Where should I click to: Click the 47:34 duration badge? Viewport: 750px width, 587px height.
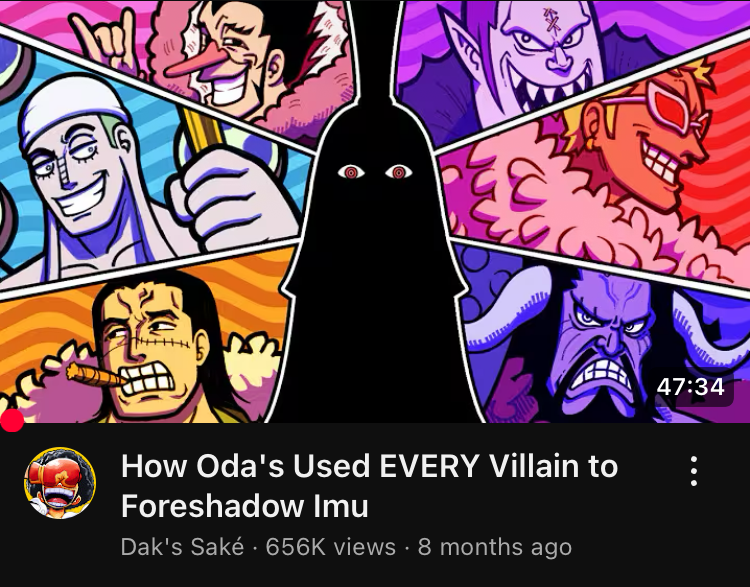click(x=690, y=387)
